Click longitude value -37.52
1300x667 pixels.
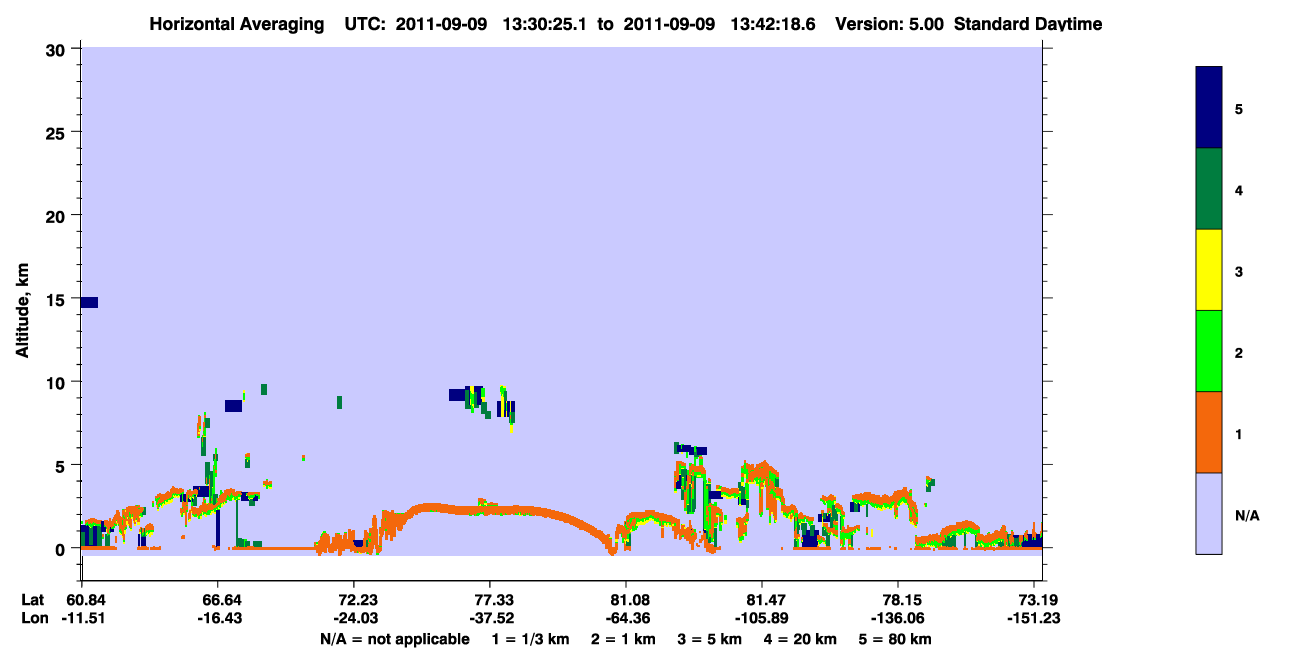(490, 617)
